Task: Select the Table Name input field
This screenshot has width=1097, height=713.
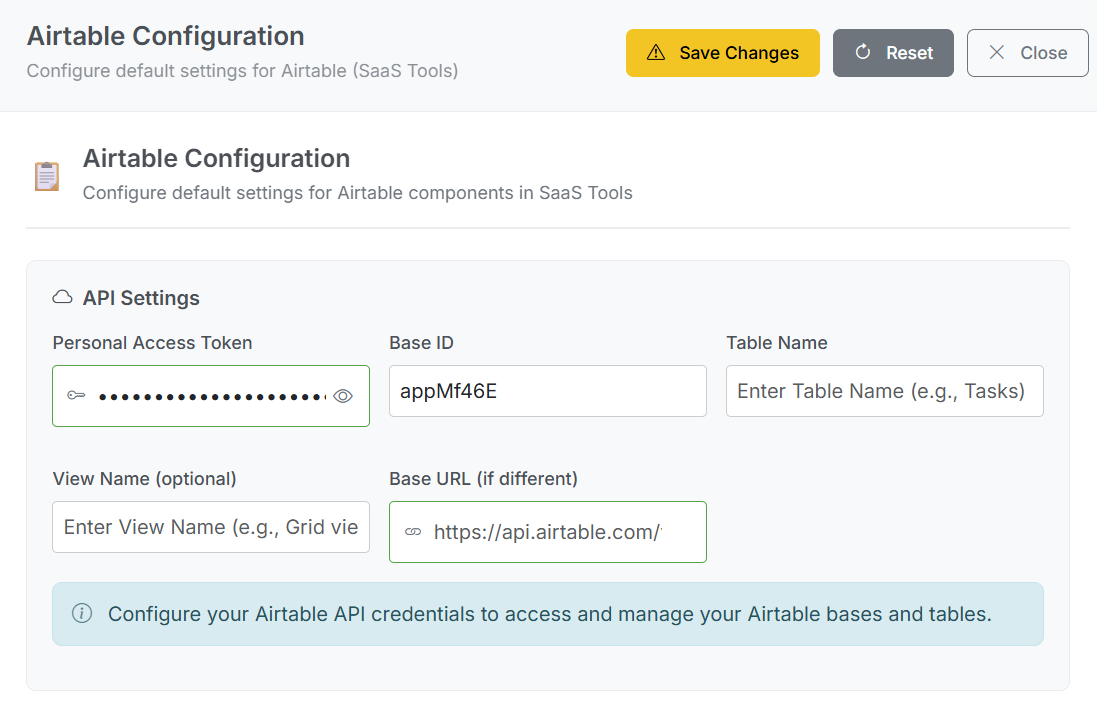Action: tap(884, 391)
